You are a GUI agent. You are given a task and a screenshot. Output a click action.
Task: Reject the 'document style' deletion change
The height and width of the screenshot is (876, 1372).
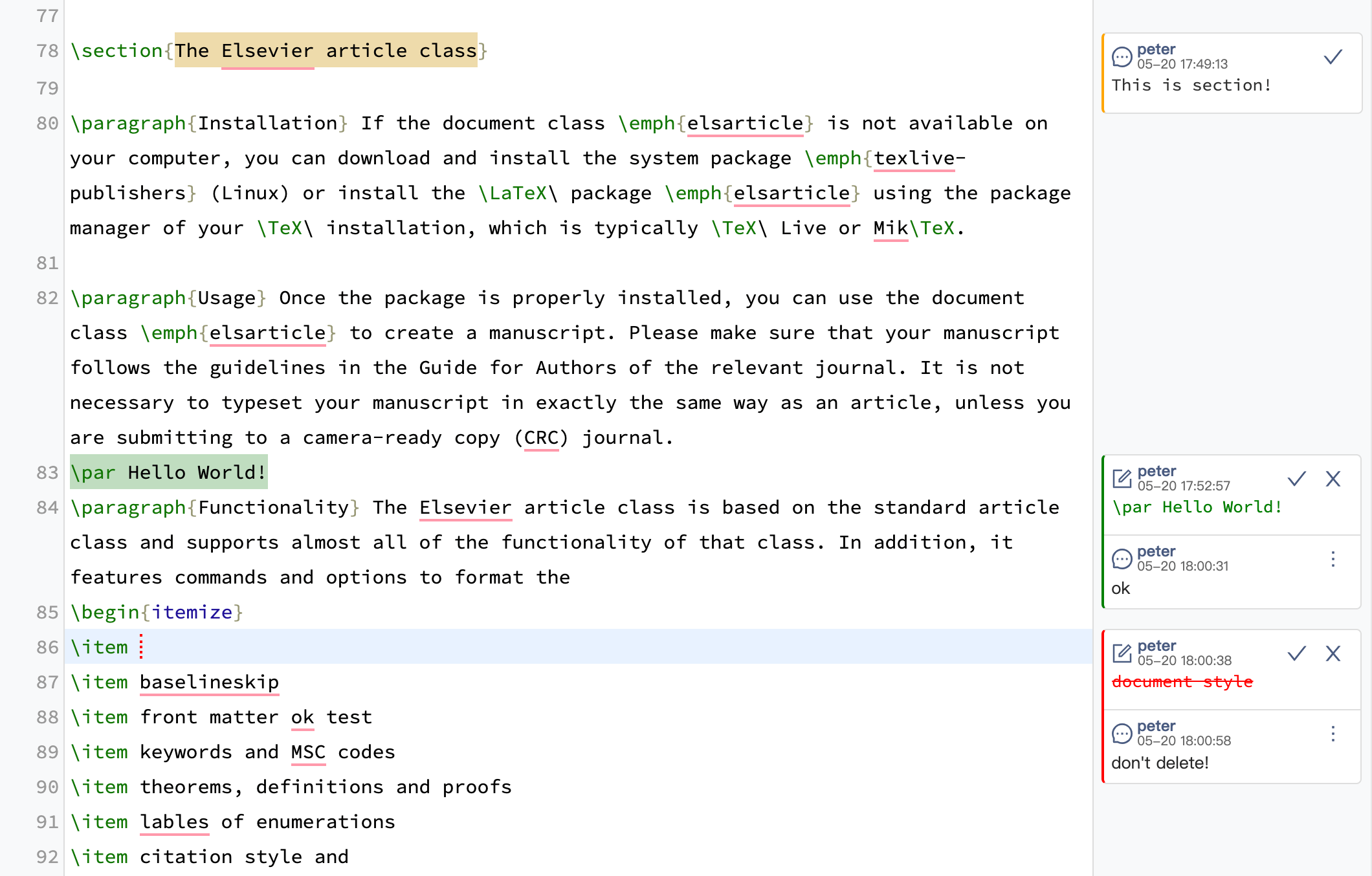pyautogui.click(x=1333, y=653)
